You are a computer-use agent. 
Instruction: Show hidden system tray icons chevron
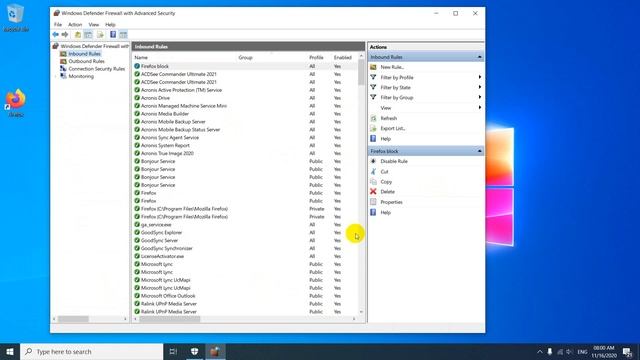(x=540, y=351)
